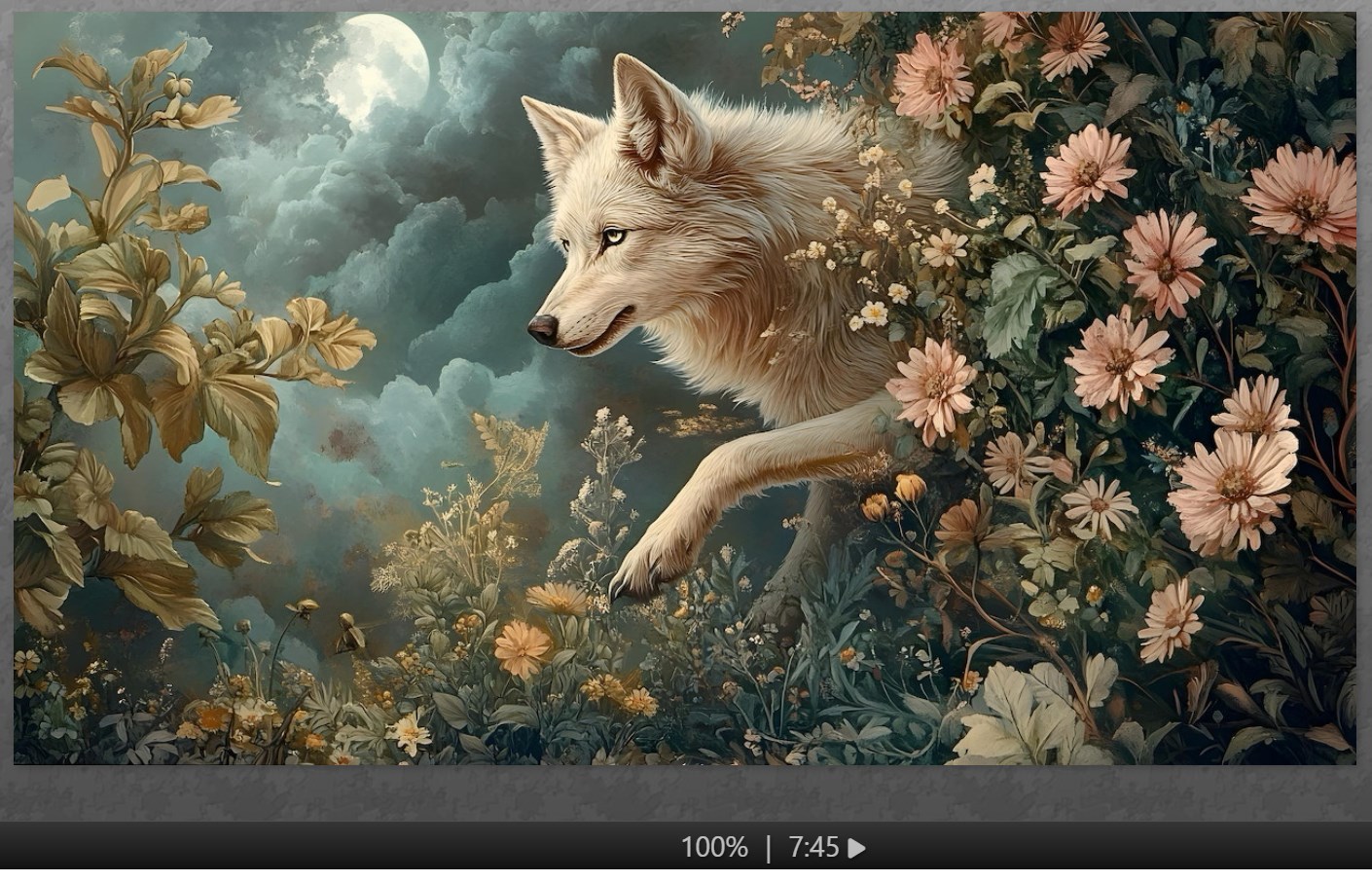Click the white wolf painting image
The image size is (1372, 882).
tap(684, 388)
